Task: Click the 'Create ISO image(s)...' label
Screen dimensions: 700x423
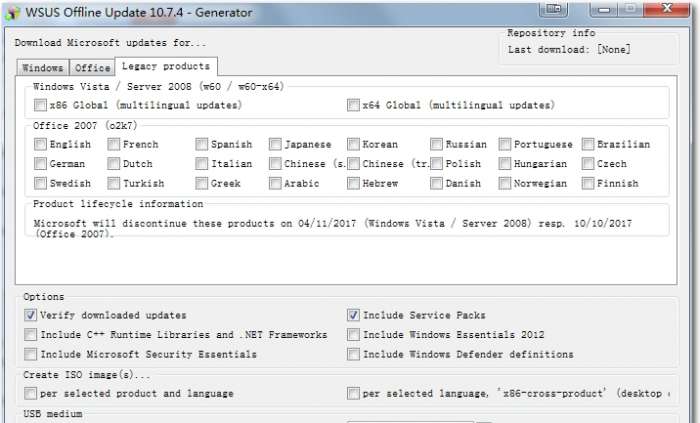Action: (x=87, y=375)
